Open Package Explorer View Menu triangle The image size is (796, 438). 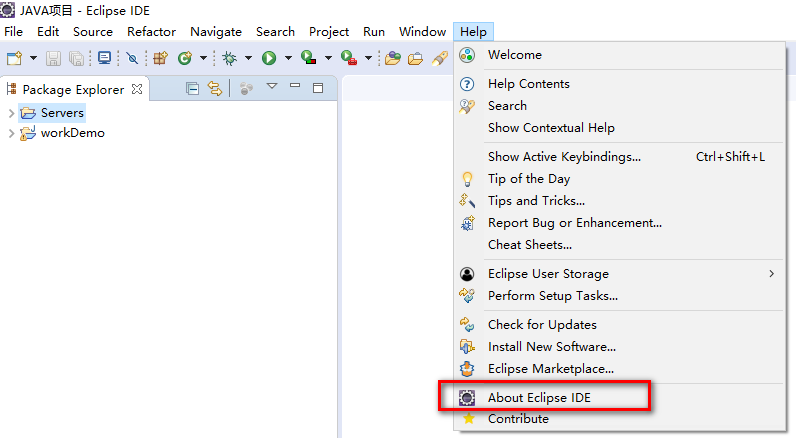(x=272, y=86)
